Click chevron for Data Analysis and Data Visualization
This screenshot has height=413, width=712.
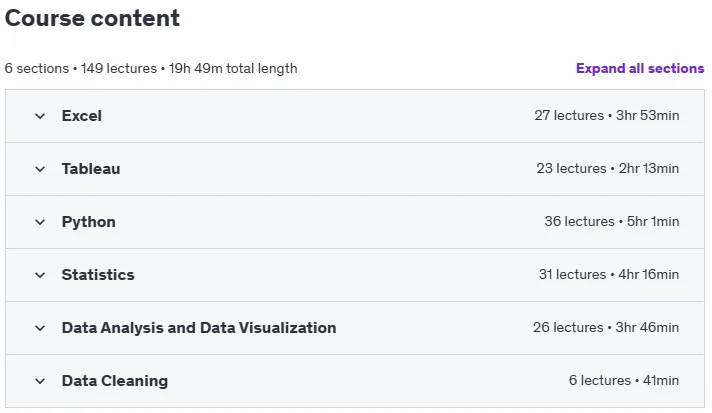tap(40, 328)
